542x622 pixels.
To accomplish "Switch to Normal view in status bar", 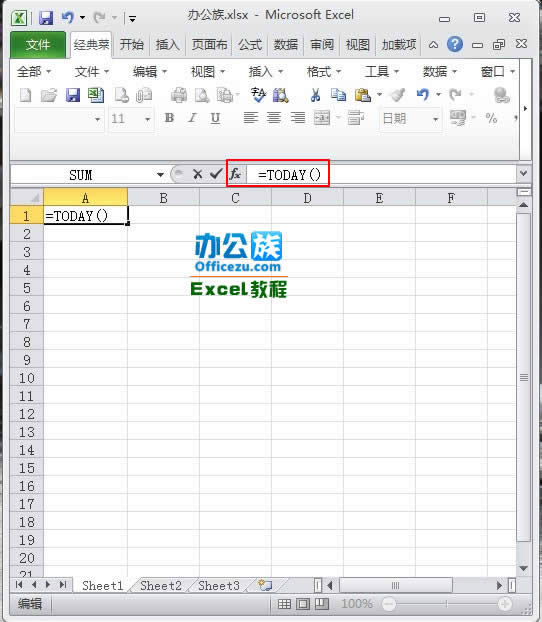I will [x=284, y=604].
